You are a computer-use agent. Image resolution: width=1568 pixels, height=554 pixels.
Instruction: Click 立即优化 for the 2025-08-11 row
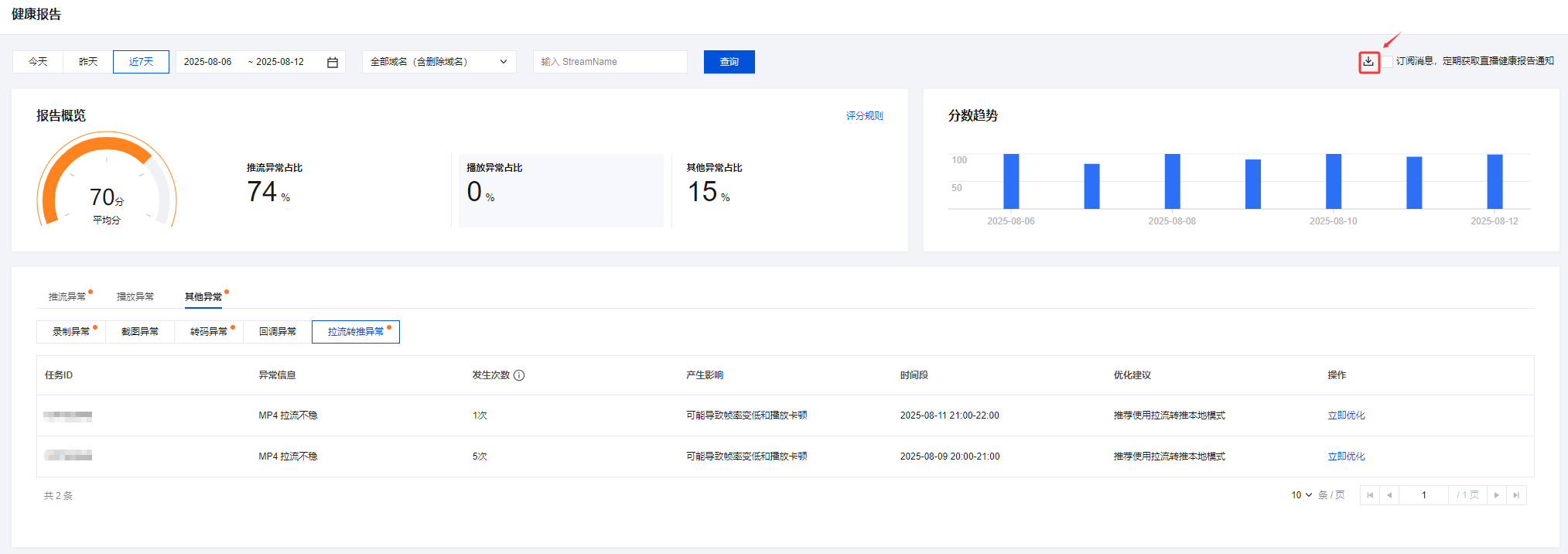[x=1346, y=415]
